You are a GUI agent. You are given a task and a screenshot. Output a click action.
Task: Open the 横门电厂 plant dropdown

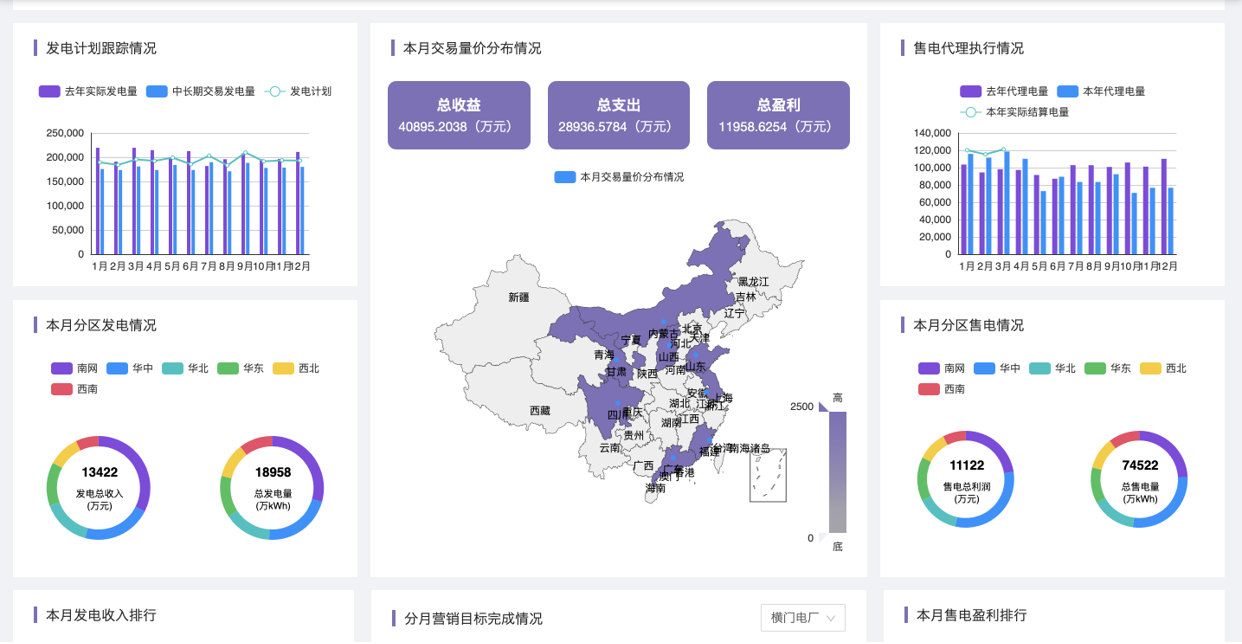(802, 617)
